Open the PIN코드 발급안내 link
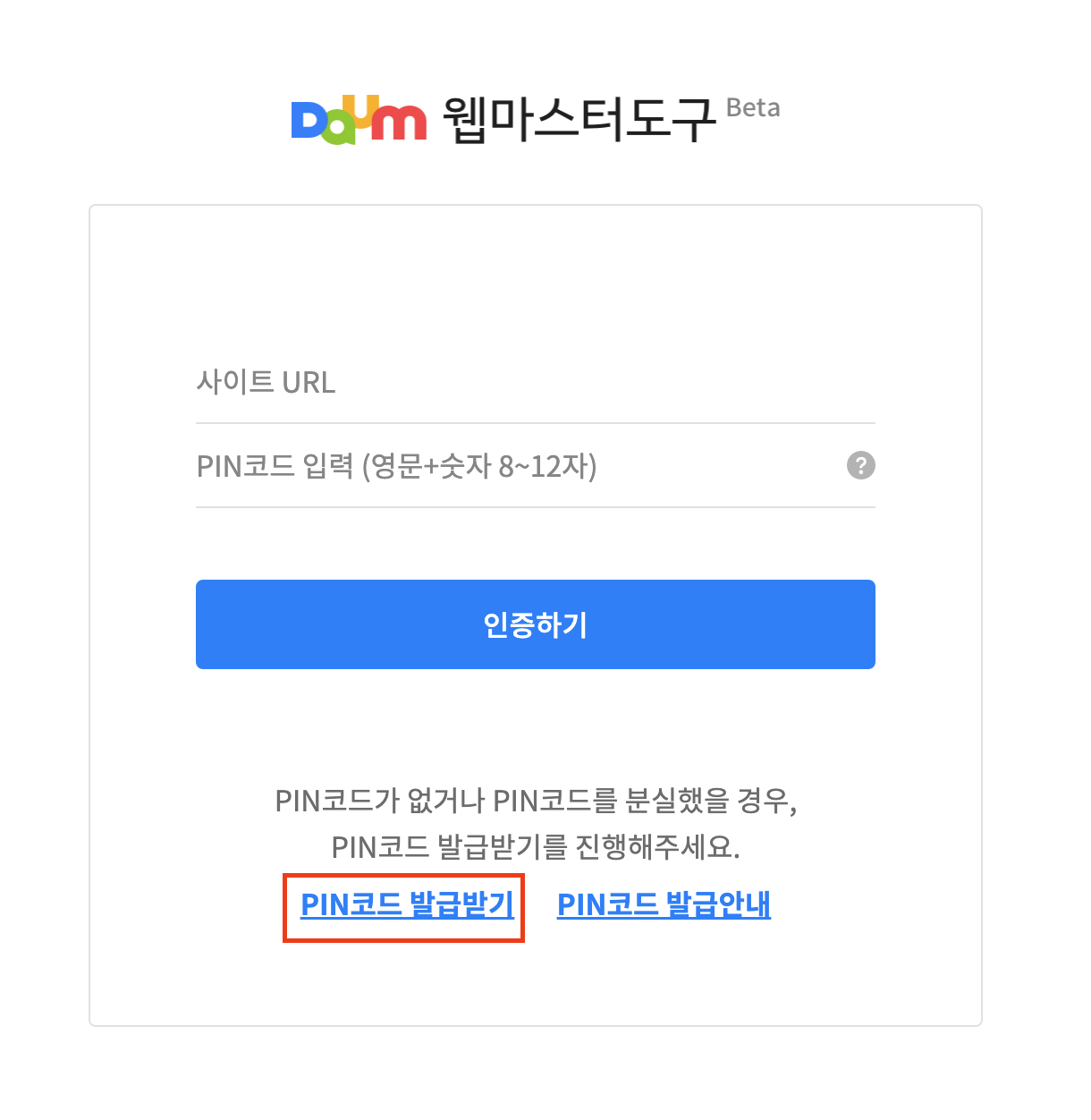1091x1120 pixels. tap(664, 904)
